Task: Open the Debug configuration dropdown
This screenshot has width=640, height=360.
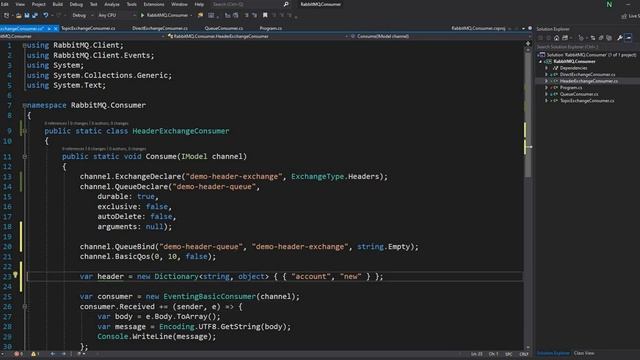Action: point(83,16)
